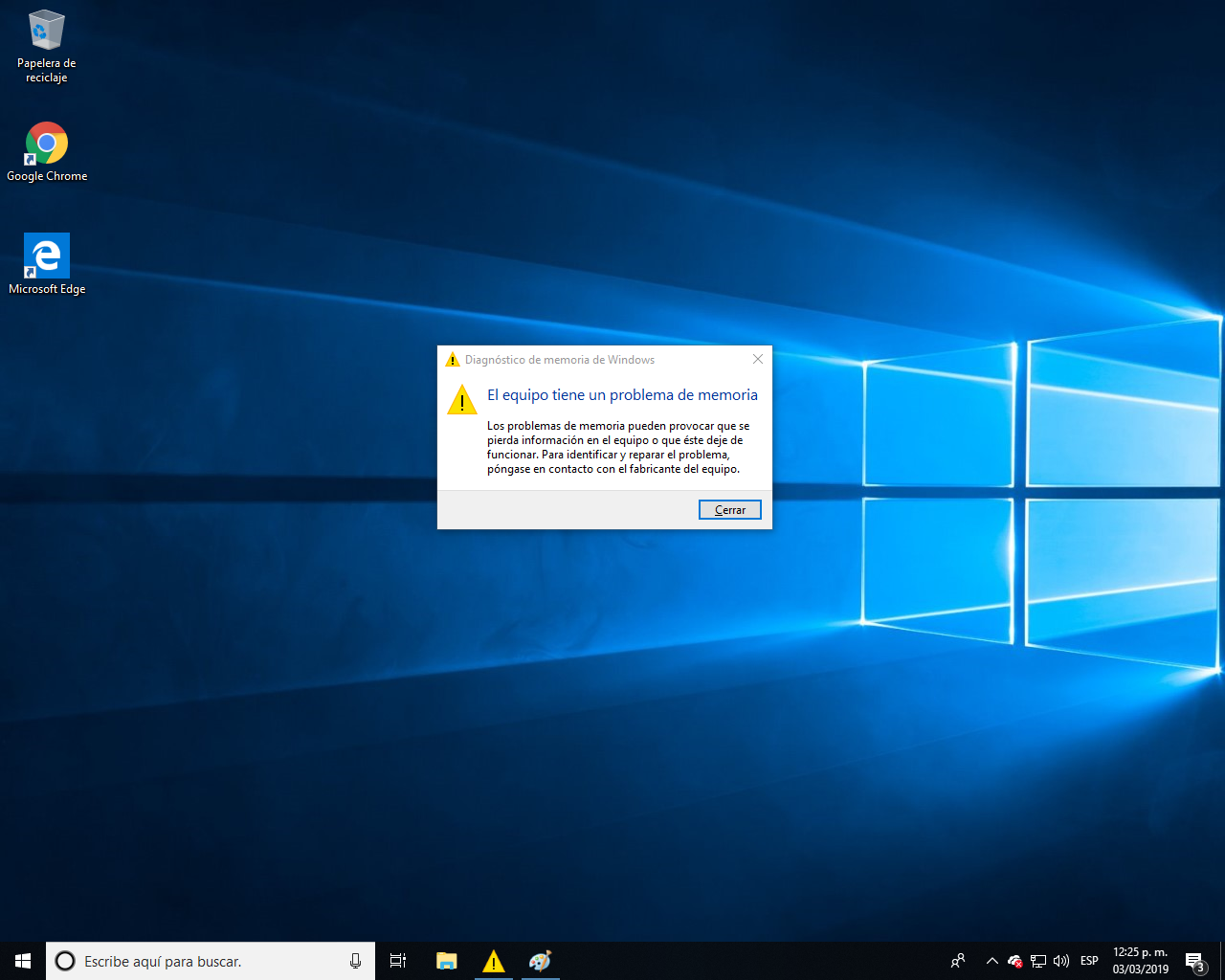Screen dimensions: 1225x980
Task: Open Task View from the taskbar
Action: (x=398, y=961)
